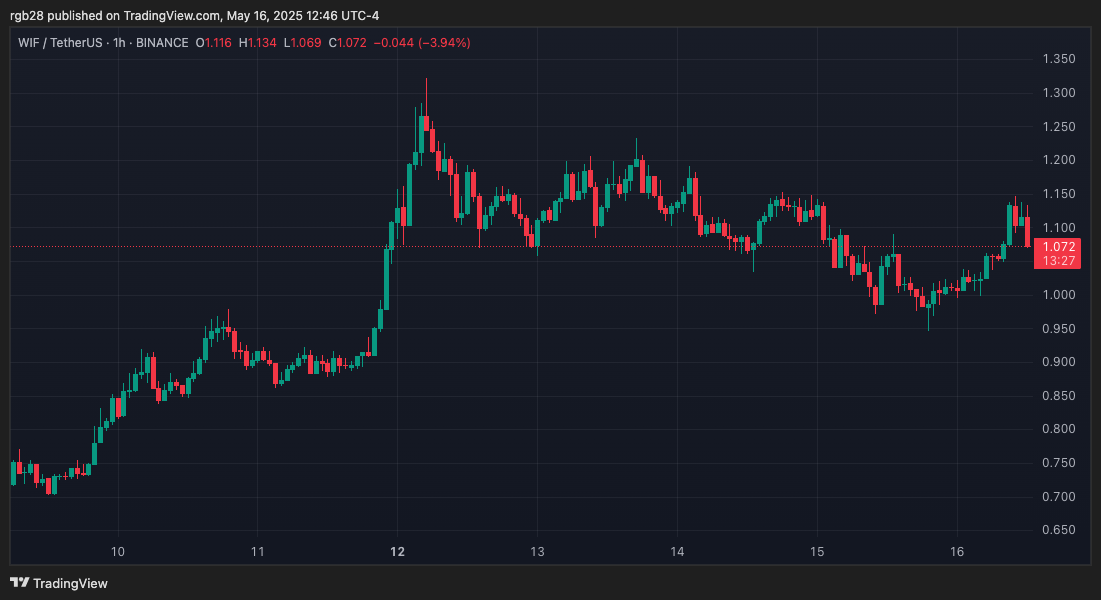Click the candle countdown timer 13:27
Viewport: 1101px width, 600px height.
pos(1058,261)
